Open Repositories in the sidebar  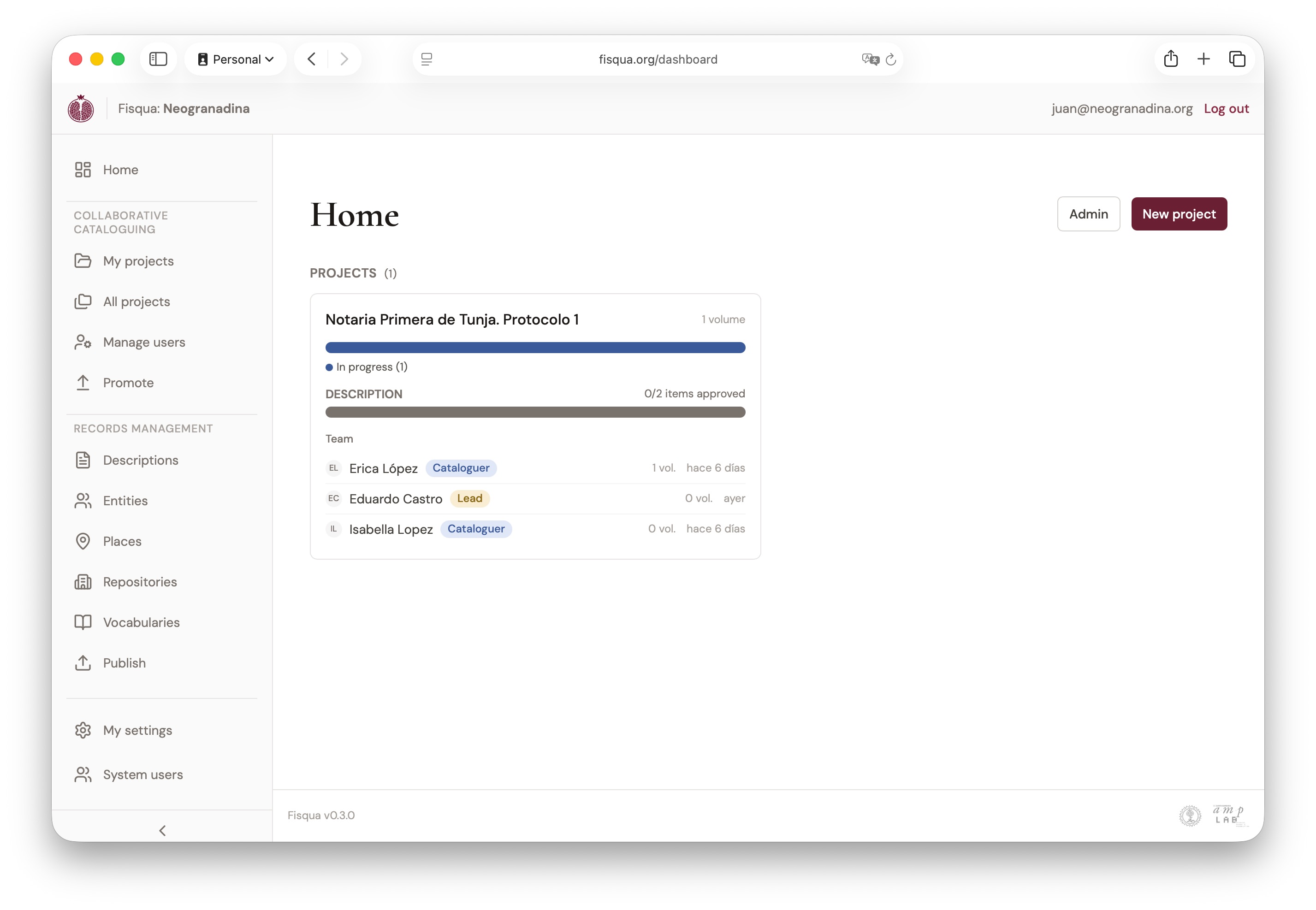(161, 582)
